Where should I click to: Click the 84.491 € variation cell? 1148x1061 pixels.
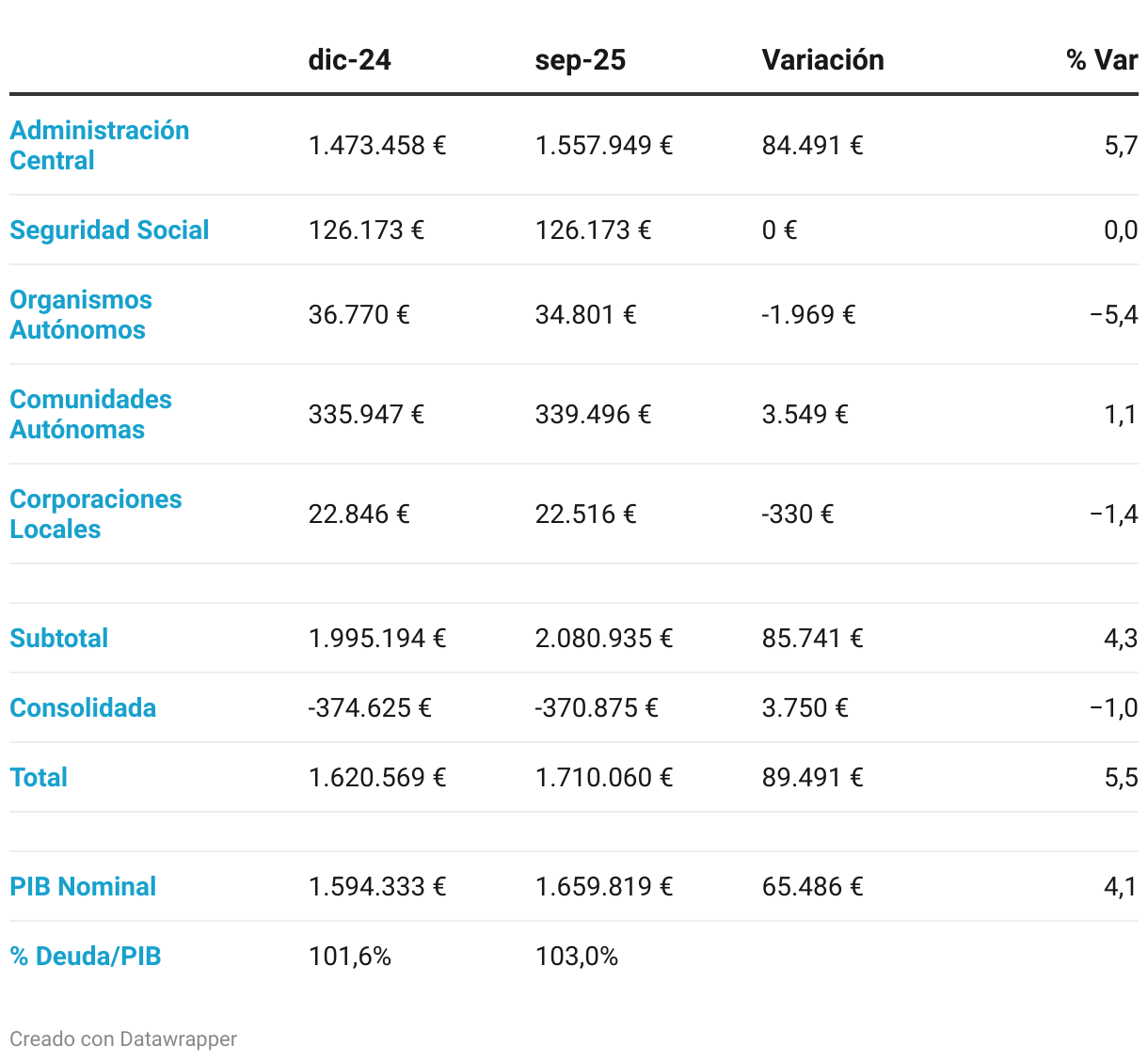pyautogui.click(x=813, y=145)
